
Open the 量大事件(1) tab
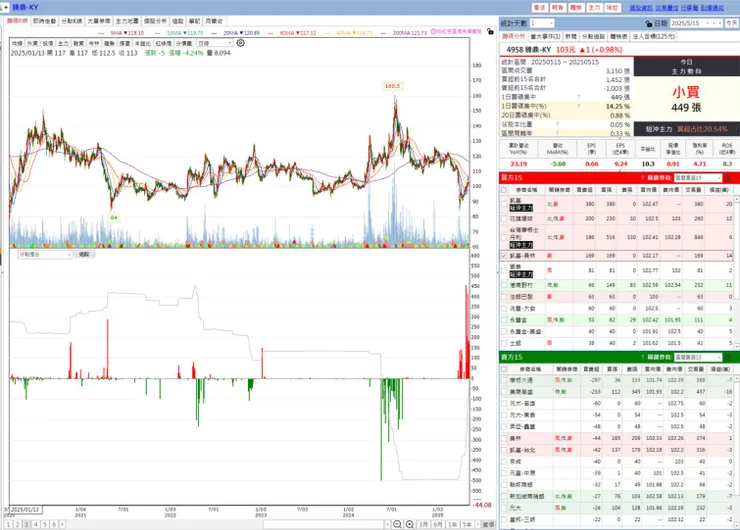pyautogui.click(x=546, y=36)
